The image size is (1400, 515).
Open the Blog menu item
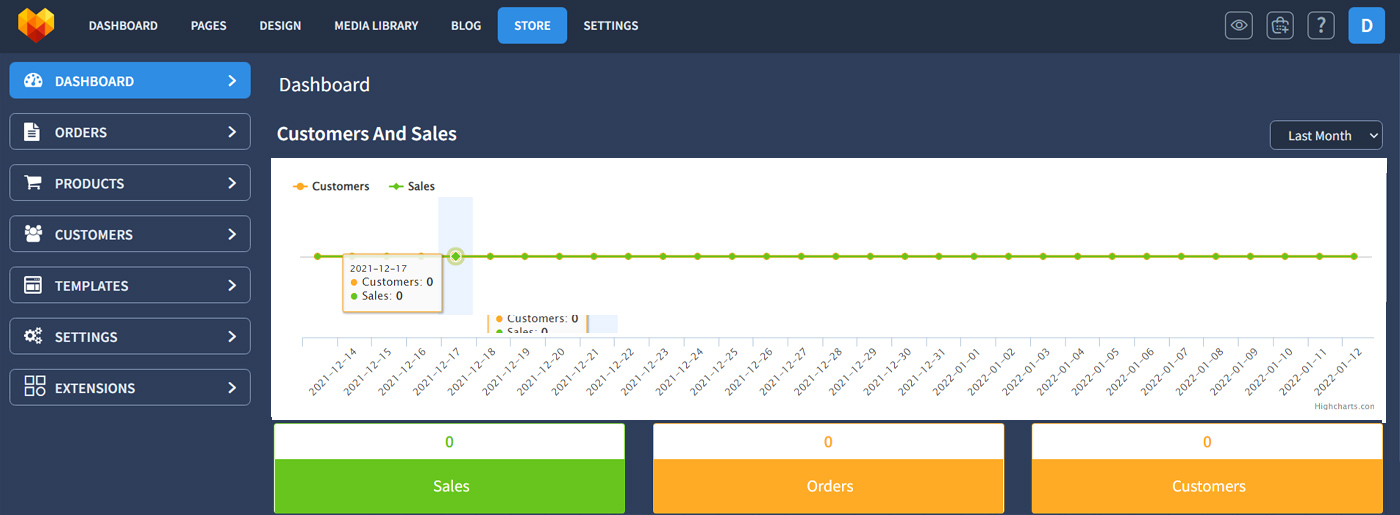(x=466, y=26)
